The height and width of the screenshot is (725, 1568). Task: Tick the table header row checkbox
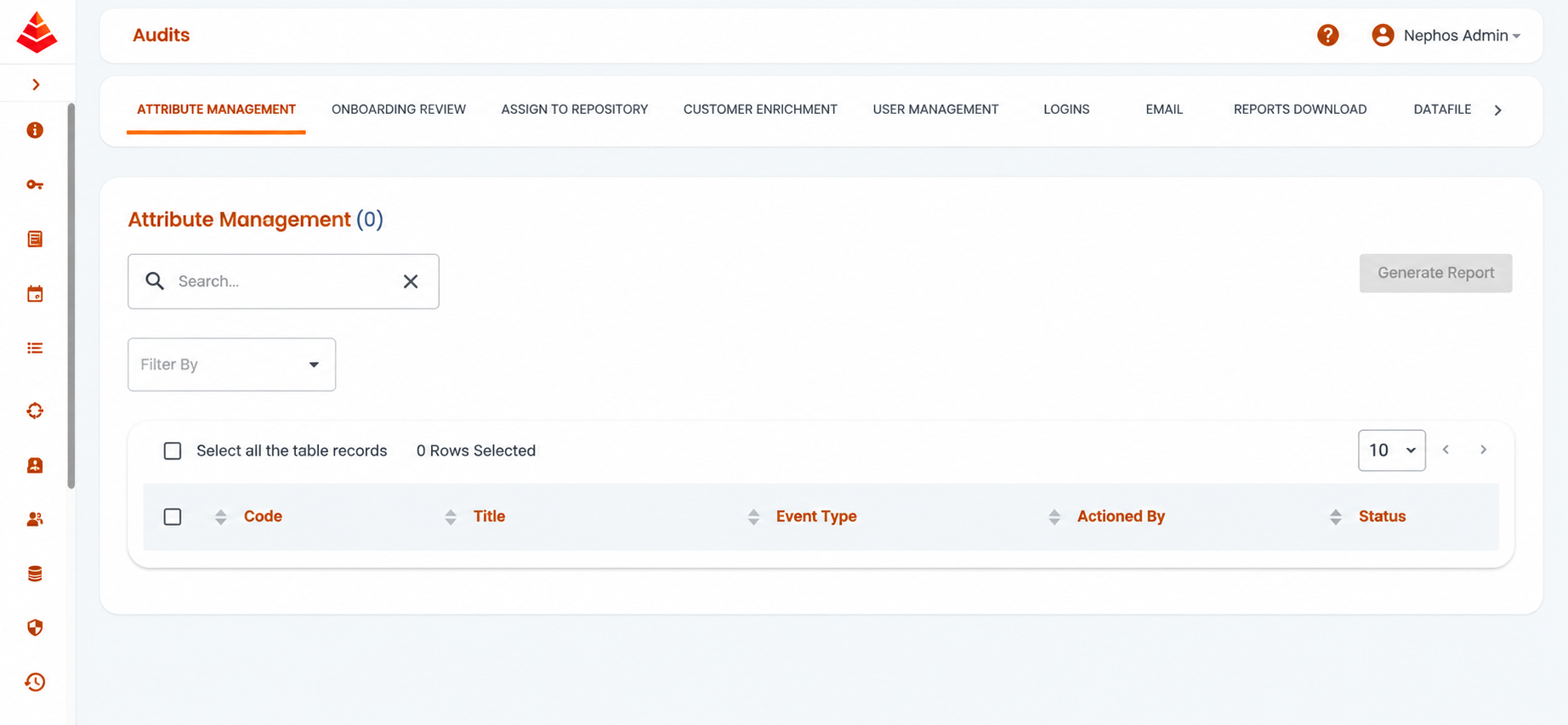pyautogui.click(x=173, y=517)
